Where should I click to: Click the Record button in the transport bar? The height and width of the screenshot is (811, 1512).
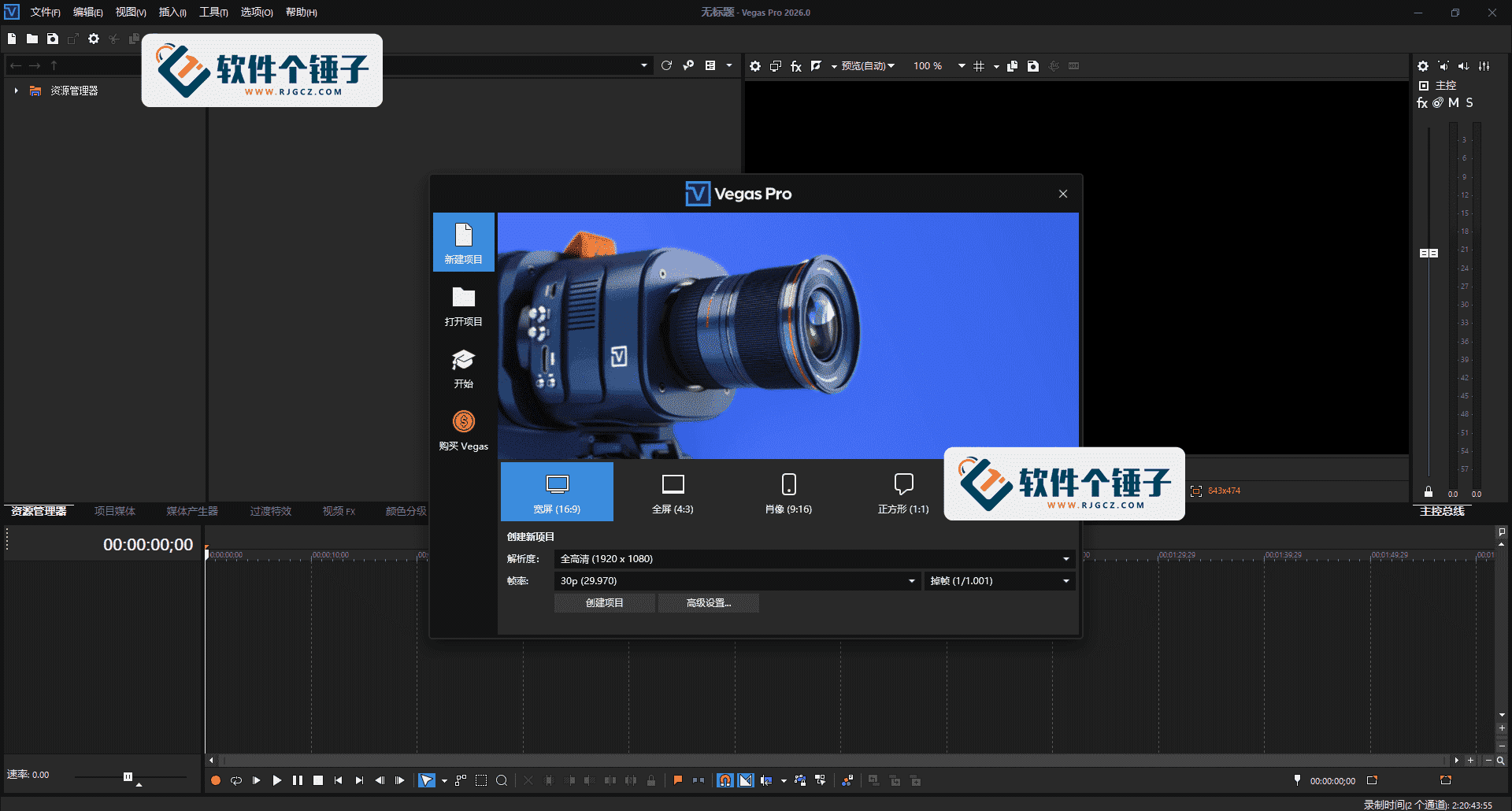coord(215,780)
